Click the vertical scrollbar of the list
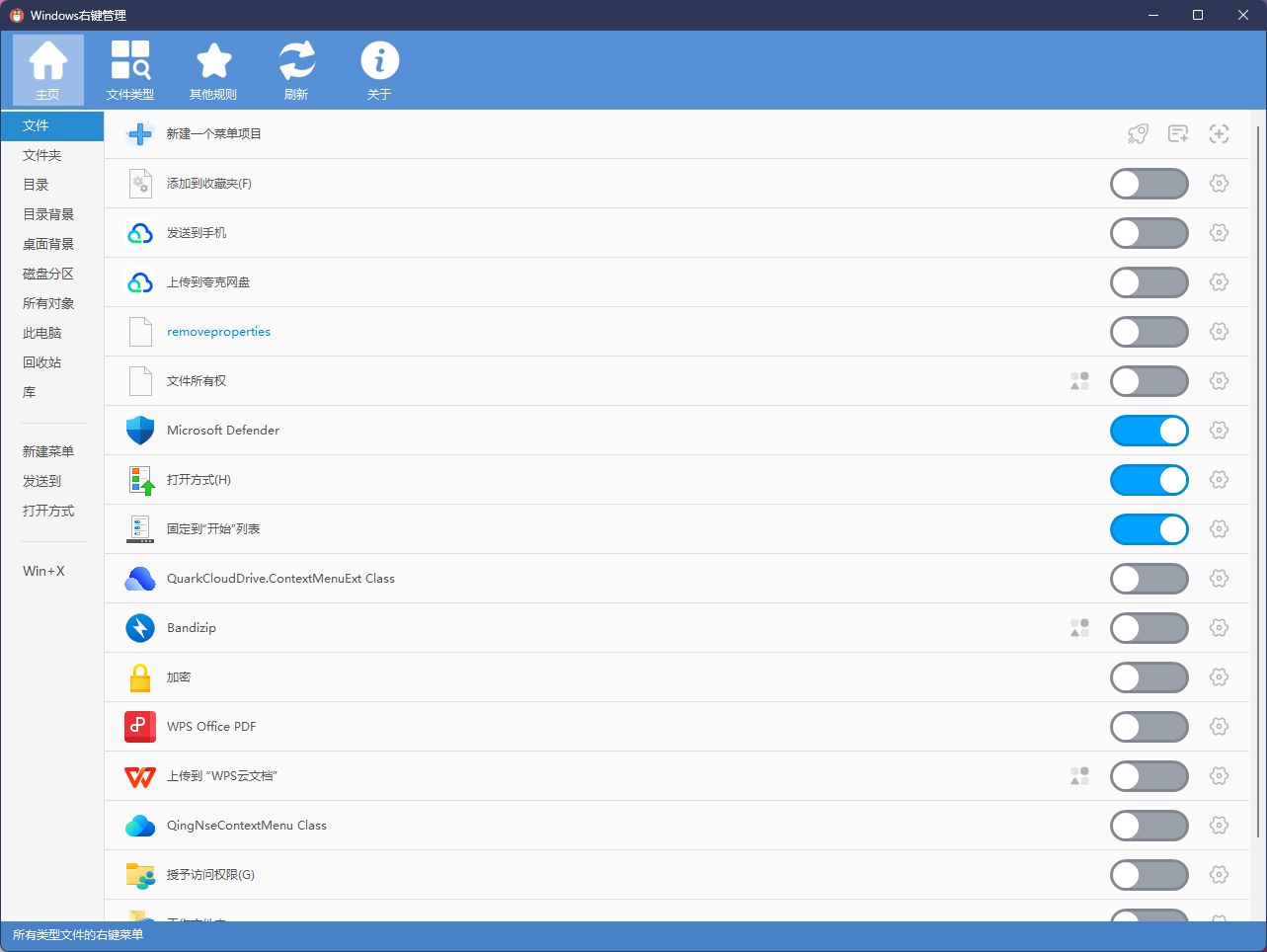 point(1258,482)
